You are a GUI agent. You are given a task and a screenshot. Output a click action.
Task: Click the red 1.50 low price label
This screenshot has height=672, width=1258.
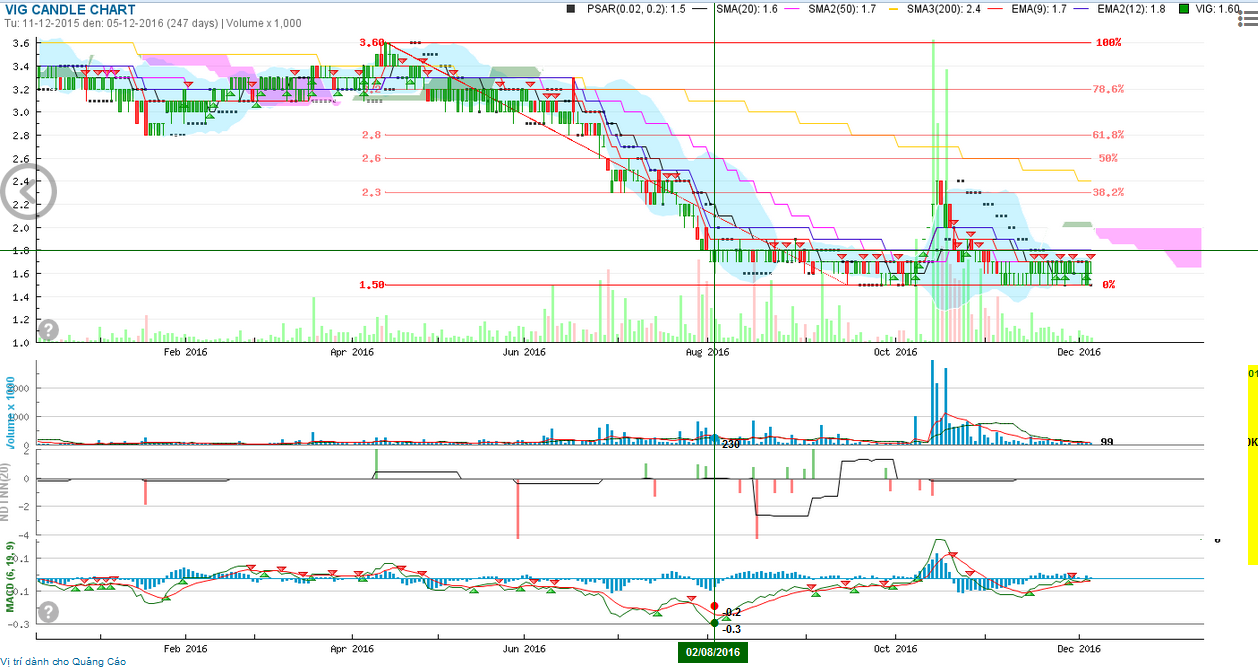[x=372, y=285]
